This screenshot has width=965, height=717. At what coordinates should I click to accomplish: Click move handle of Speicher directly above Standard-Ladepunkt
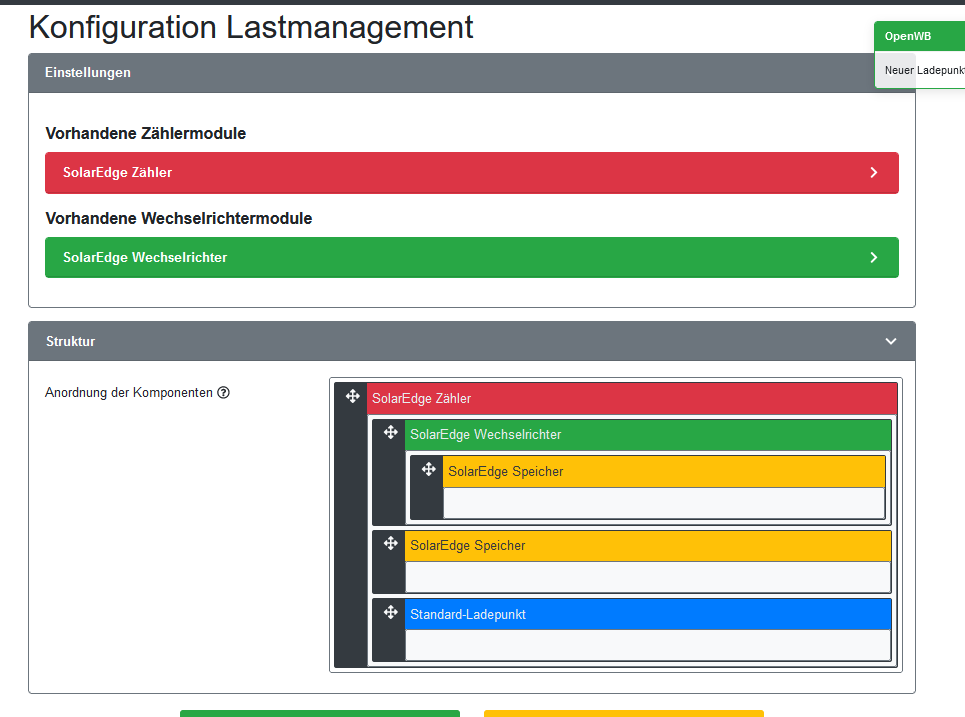(390, 544)
